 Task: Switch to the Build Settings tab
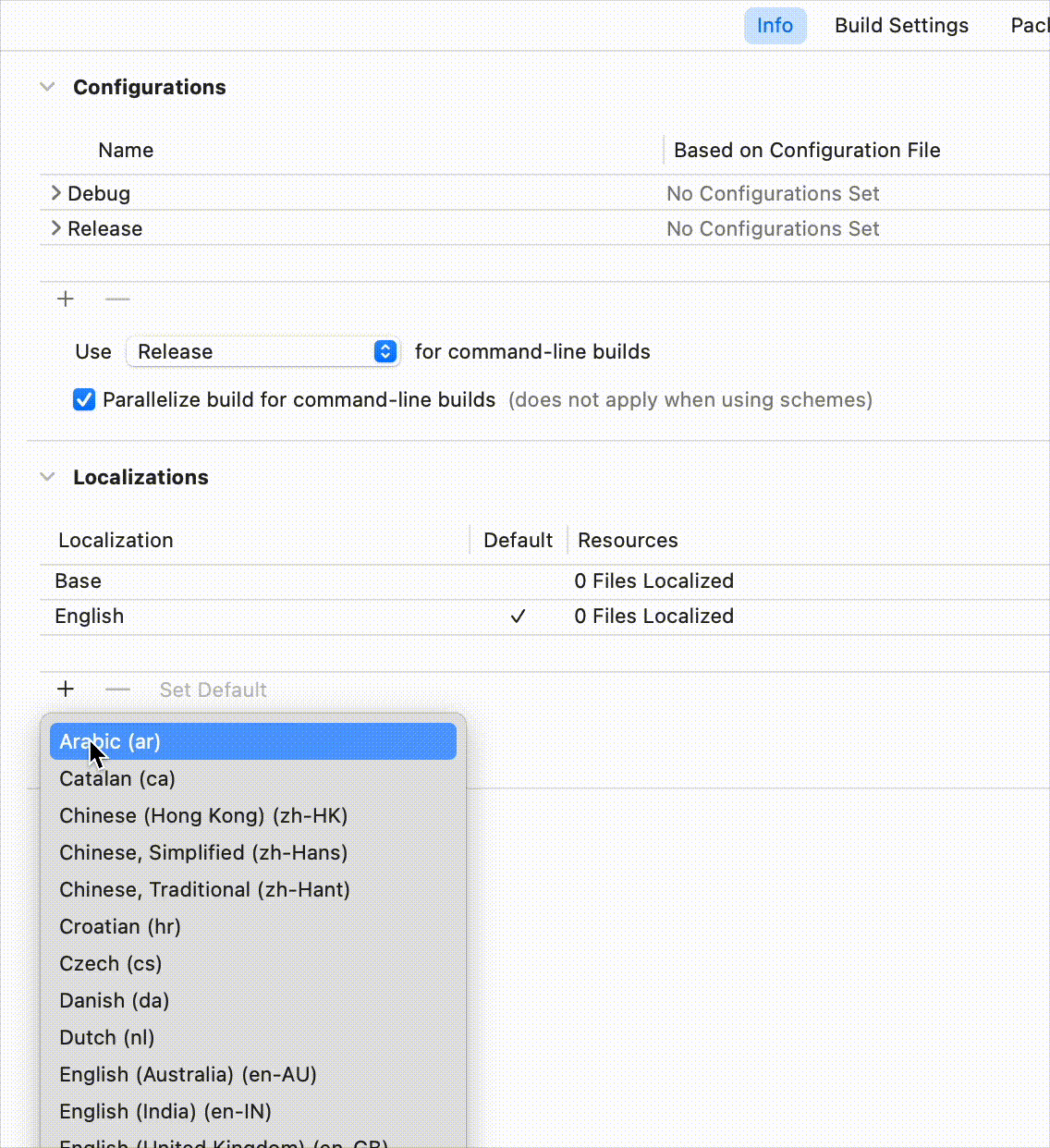point(901,25)
